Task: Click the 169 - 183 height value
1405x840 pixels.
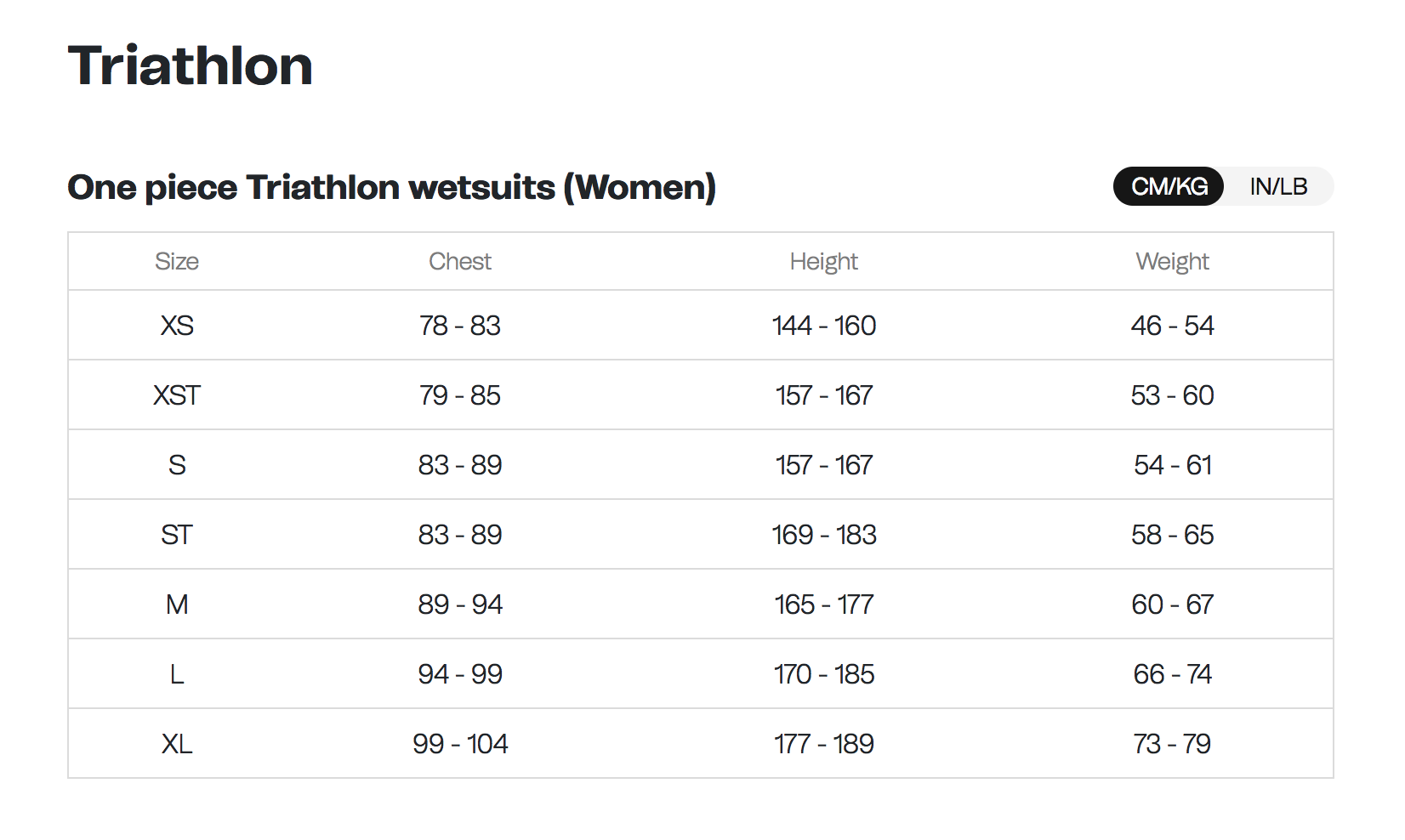Action: click(824, 535)
